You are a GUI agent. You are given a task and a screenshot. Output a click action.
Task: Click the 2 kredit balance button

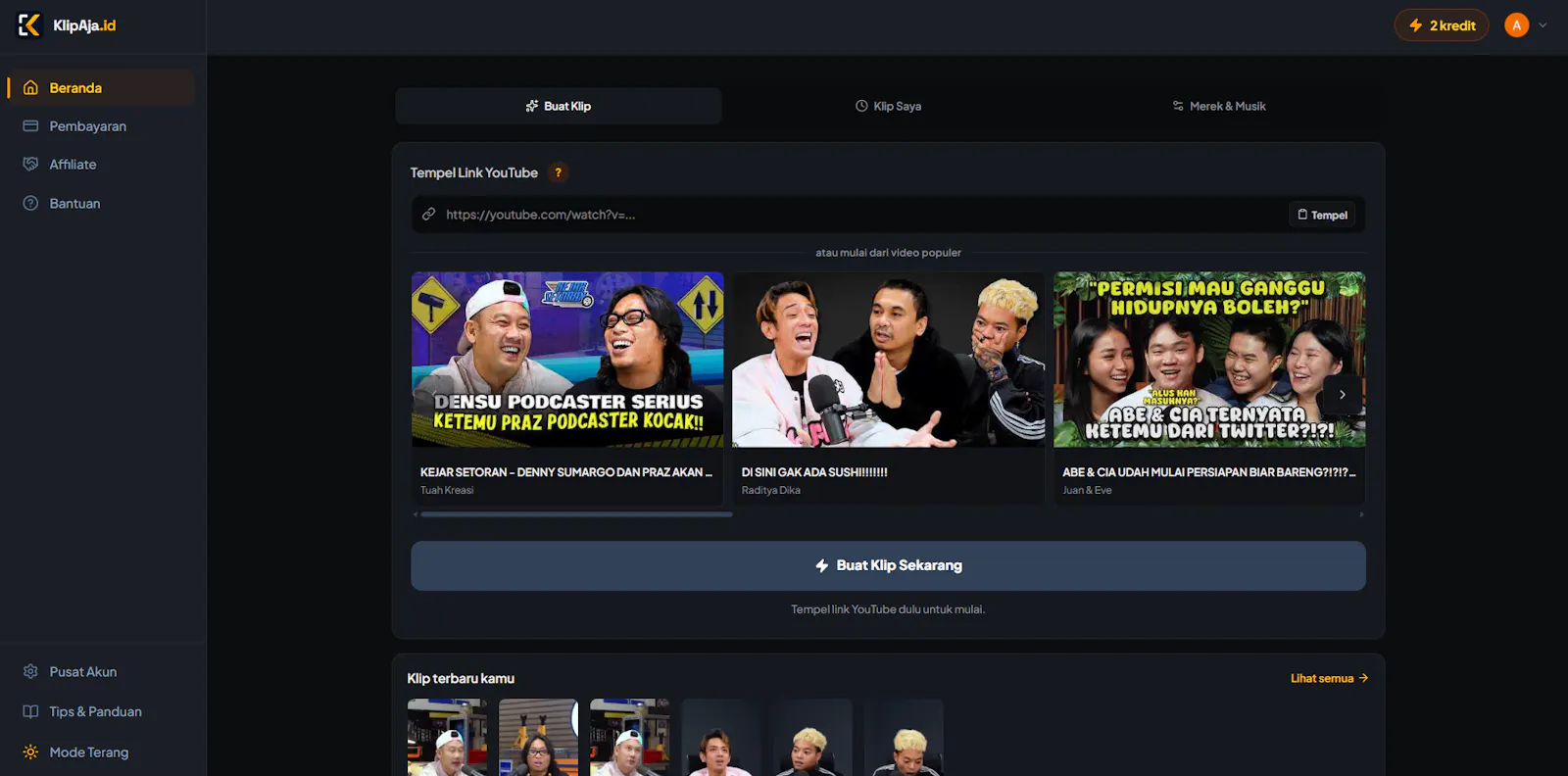[x=1442, y=25]
